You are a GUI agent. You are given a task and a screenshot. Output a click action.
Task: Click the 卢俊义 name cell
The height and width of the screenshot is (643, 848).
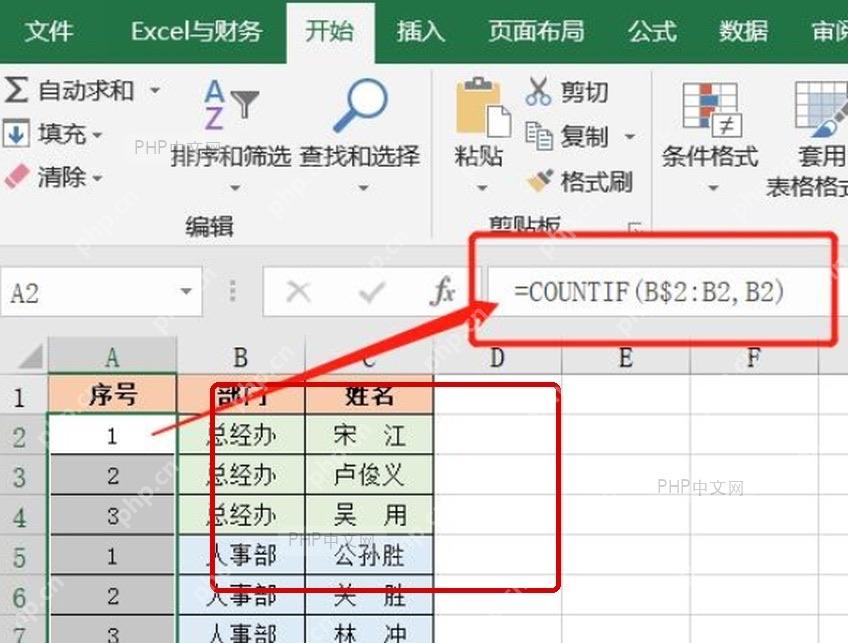pyautogui.click(x=369, y=475)
